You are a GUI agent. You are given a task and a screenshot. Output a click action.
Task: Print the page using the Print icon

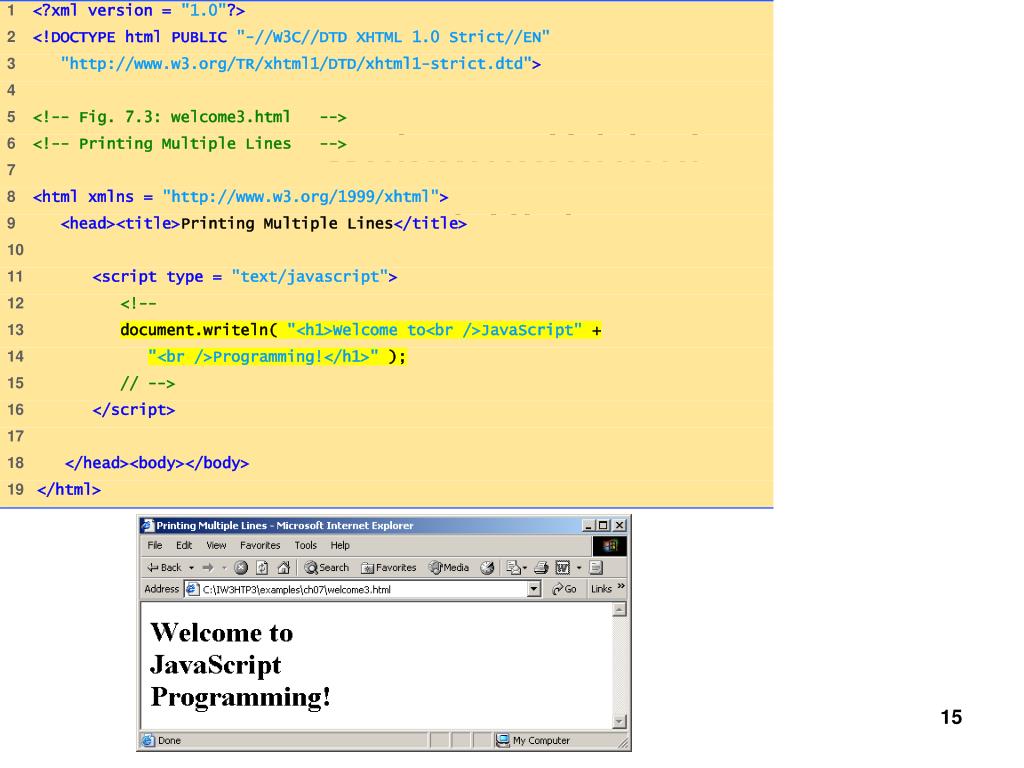pos(541,568)
